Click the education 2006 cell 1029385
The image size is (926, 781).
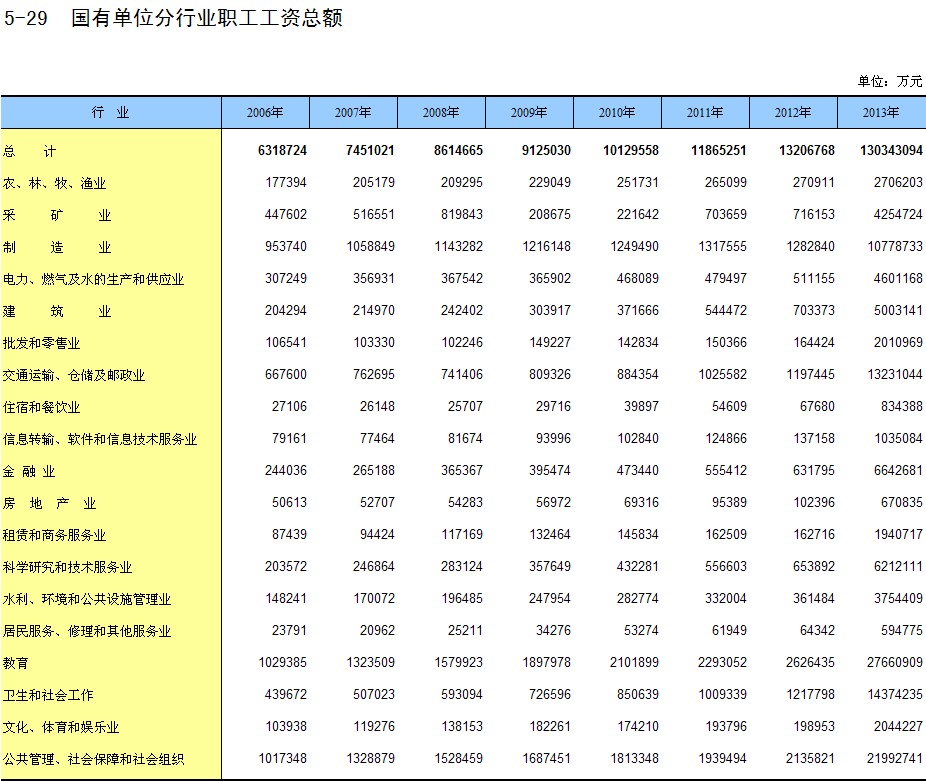[x=282, y=662]
